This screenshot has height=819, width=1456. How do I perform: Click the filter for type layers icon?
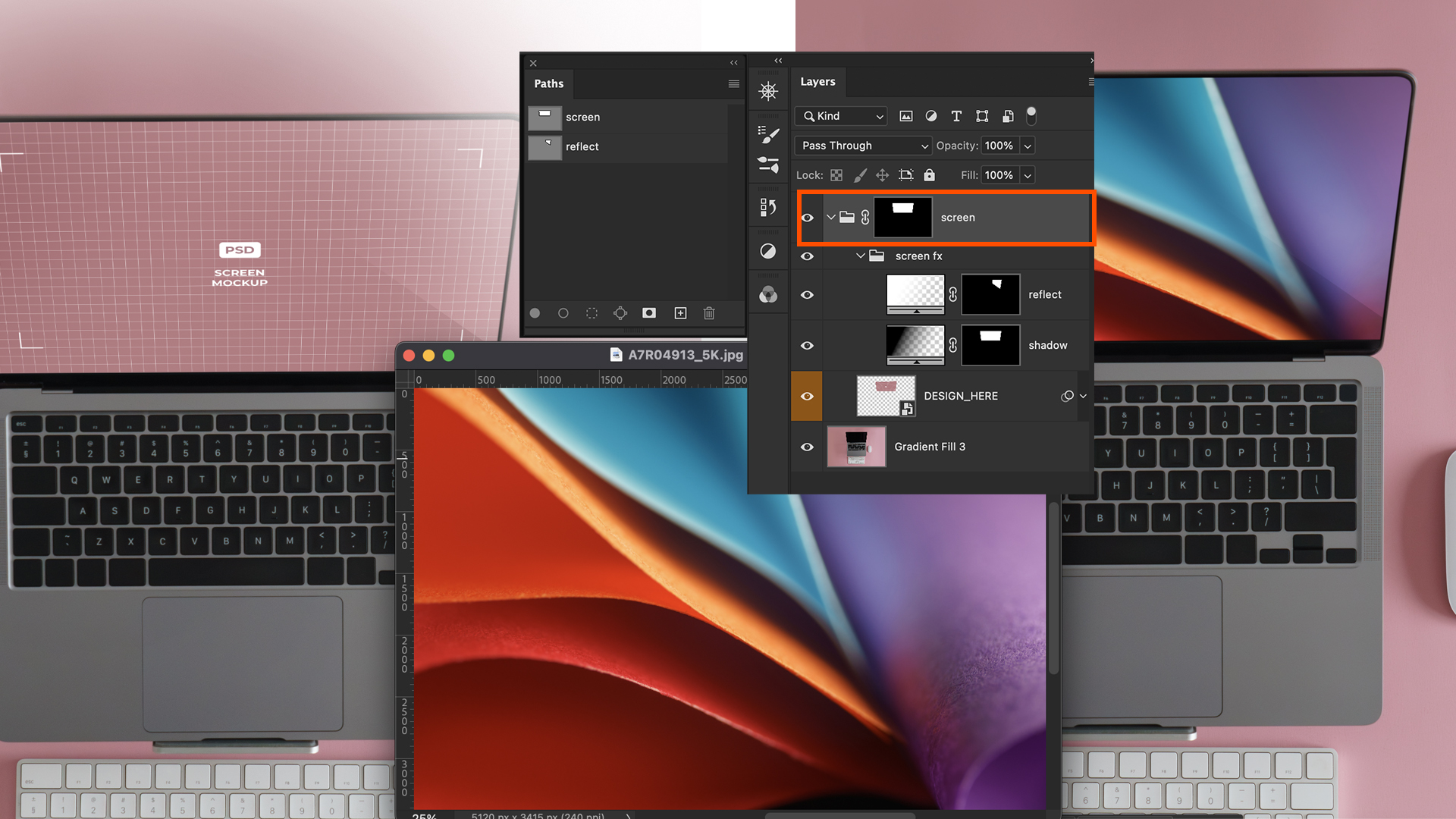(x=956, y=116)
